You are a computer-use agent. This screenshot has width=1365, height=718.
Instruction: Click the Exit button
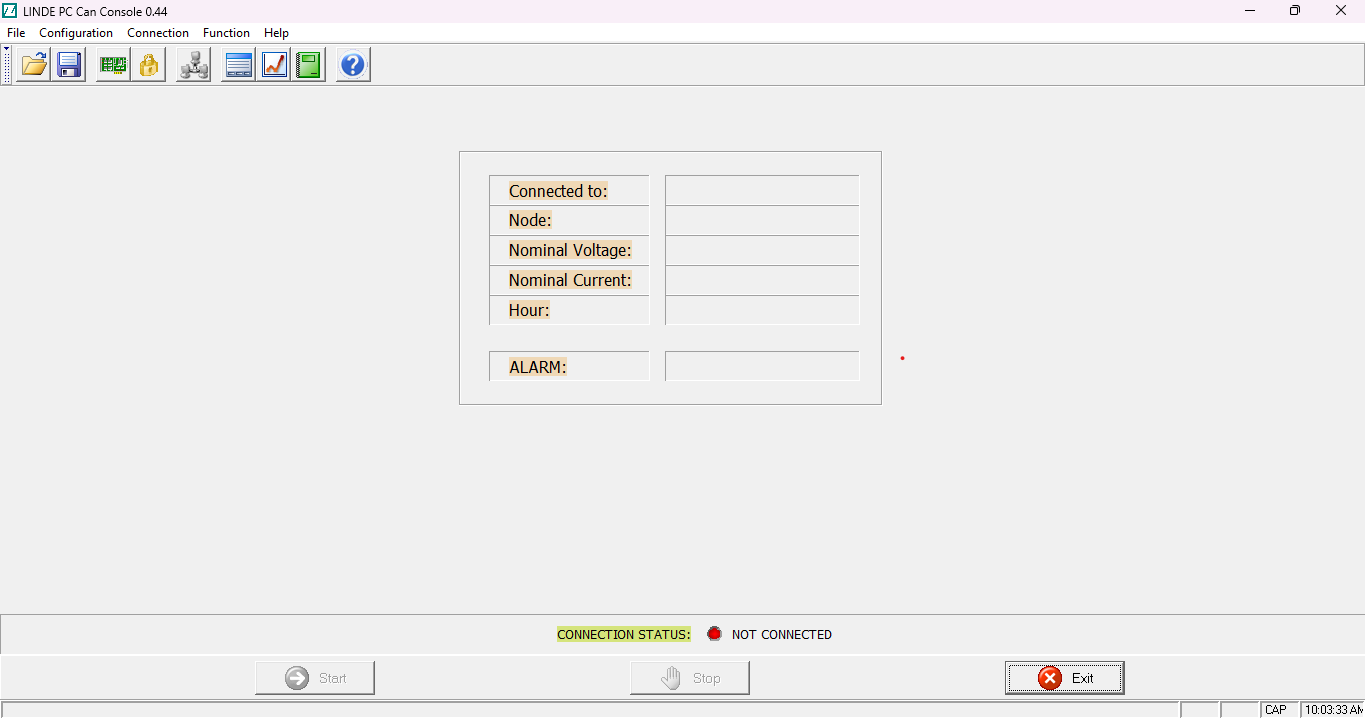point(1065,678)
